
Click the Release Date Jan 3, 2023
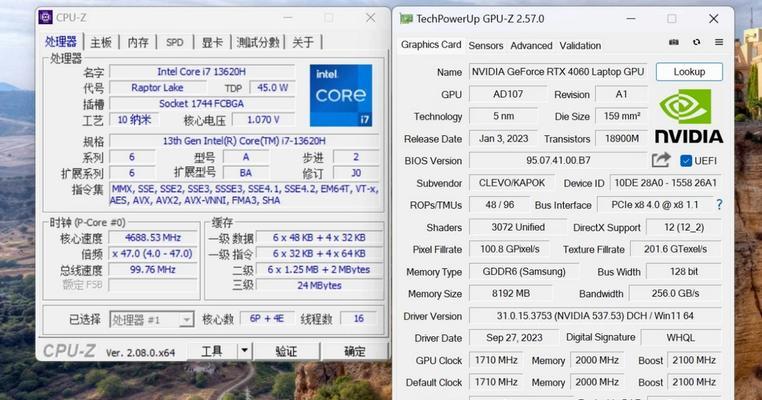tap(503, 139)
